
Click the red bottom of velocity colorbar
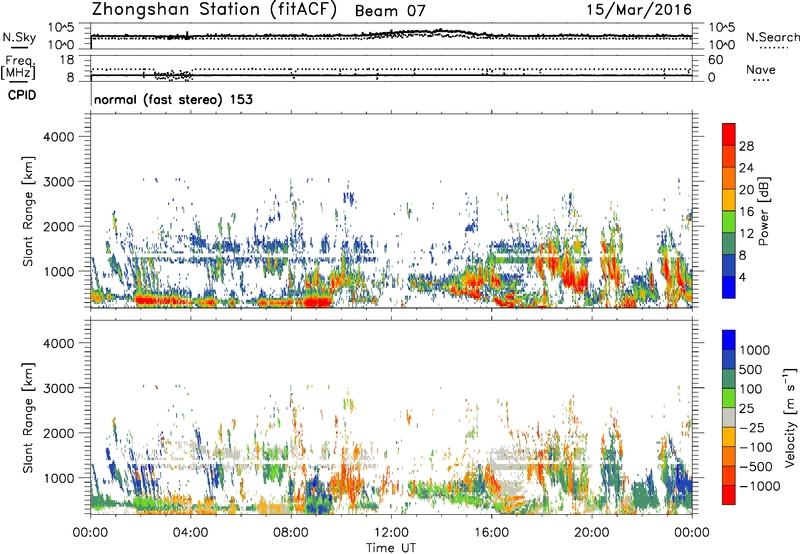[x=729, y=495]
